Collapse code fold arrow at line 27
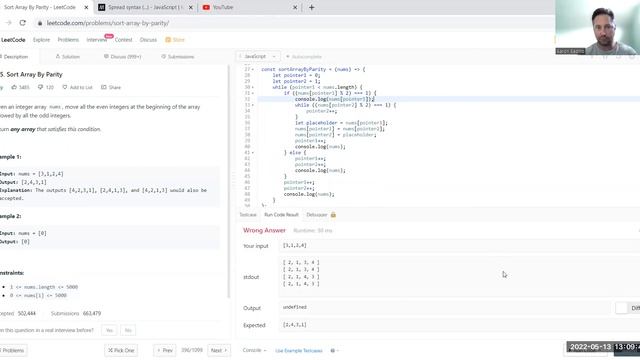Screen dimensions: 640x360 click(253, 69)
